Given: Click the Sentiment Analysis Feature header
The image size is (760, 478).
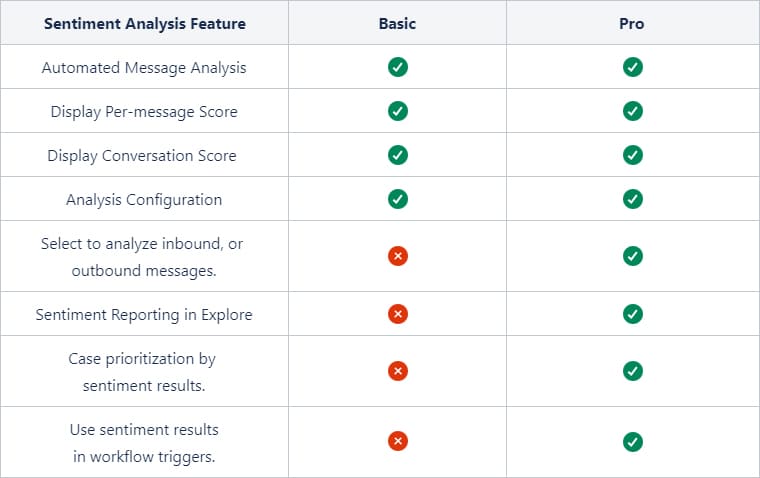Looking at the screenshot, I should (x=144, y=23).
